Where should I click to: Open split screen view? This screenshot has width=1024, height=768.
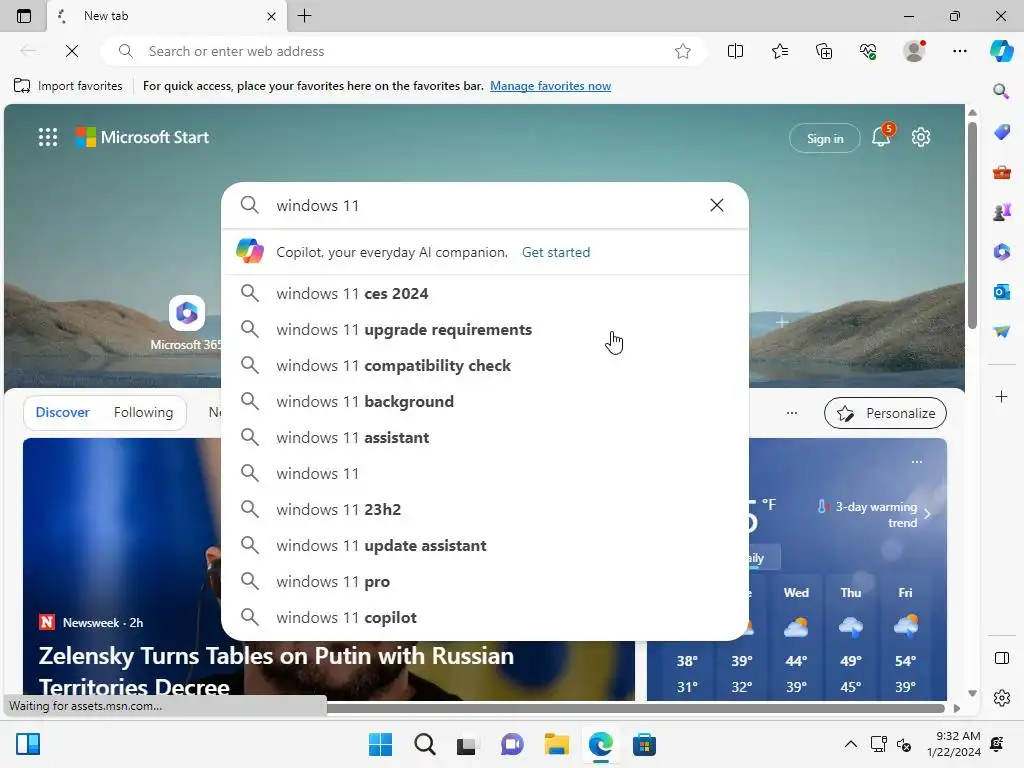pos(735,51)
